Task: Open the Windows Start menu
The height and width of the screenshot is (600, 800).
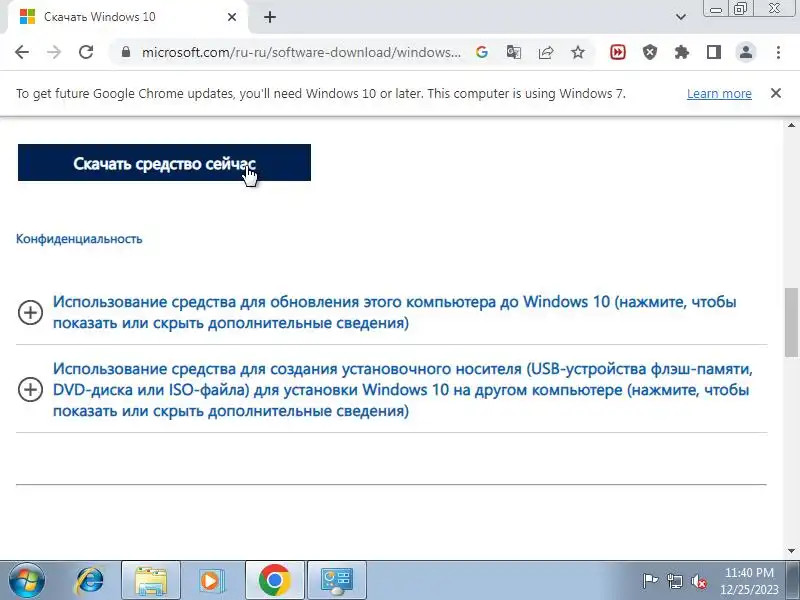Action: [x=27, y=580]
